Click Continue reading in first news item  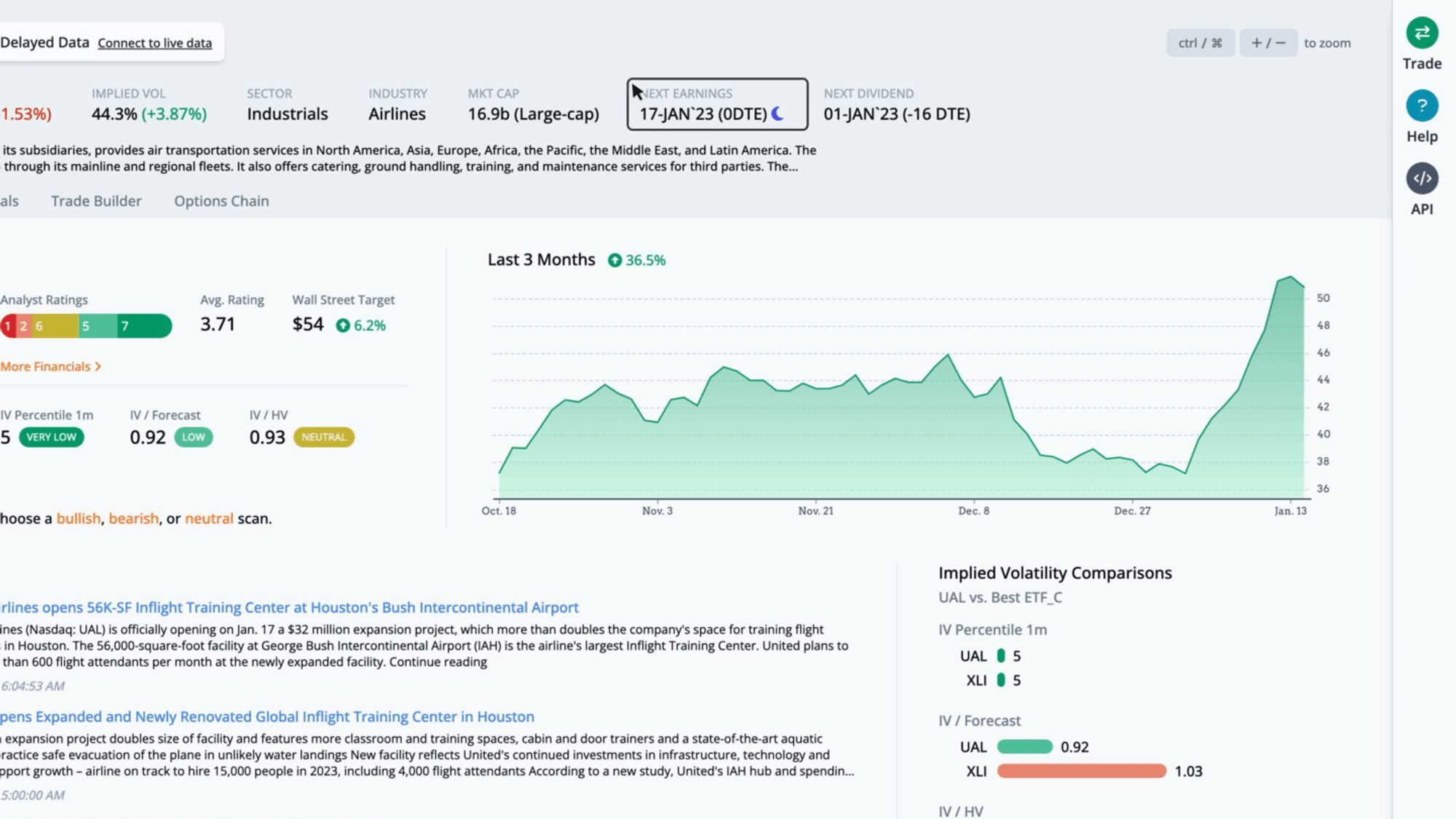(438, 662)
